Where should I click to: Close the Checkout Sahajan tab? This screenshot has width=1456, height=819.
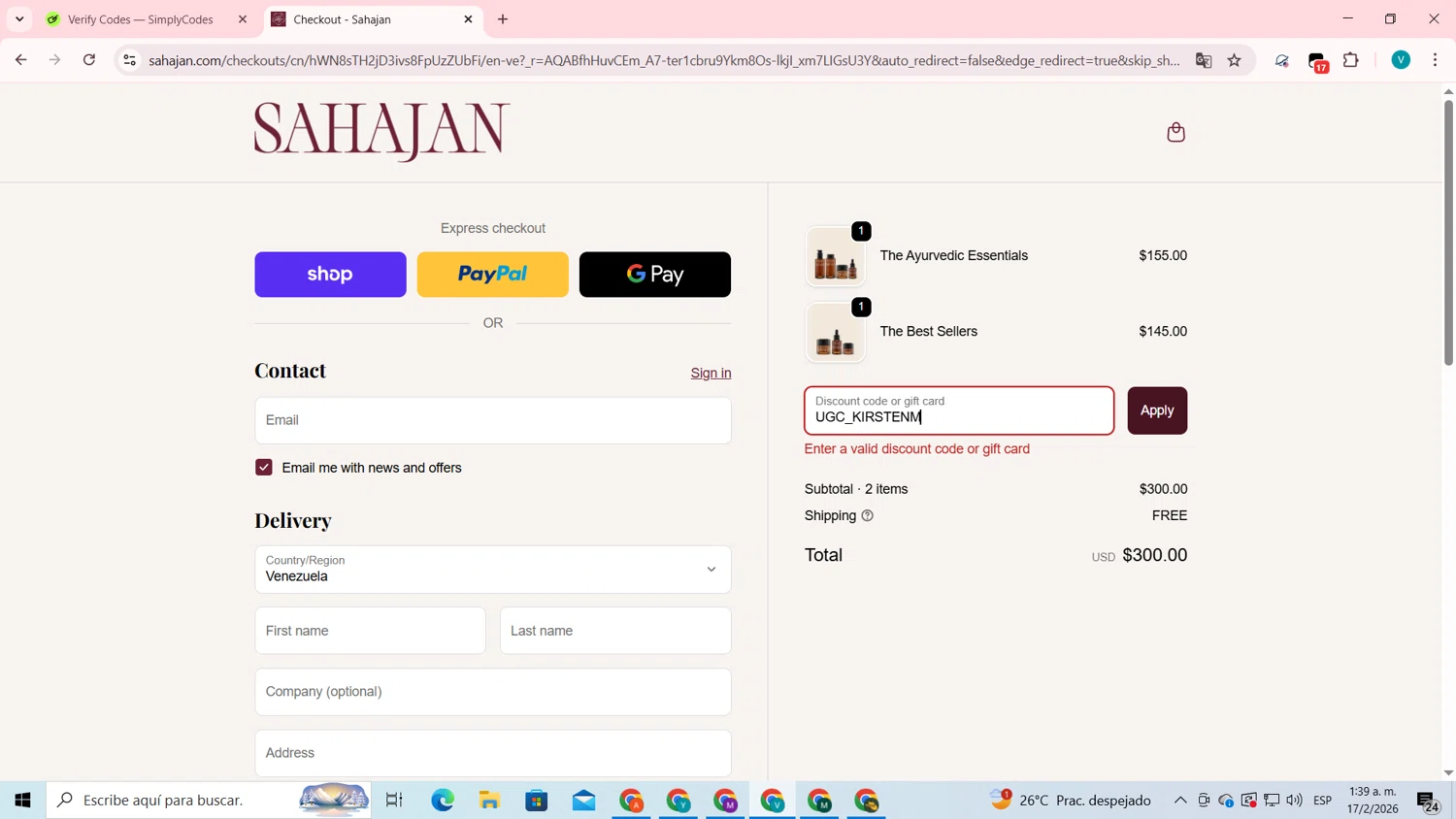[468, 19]
